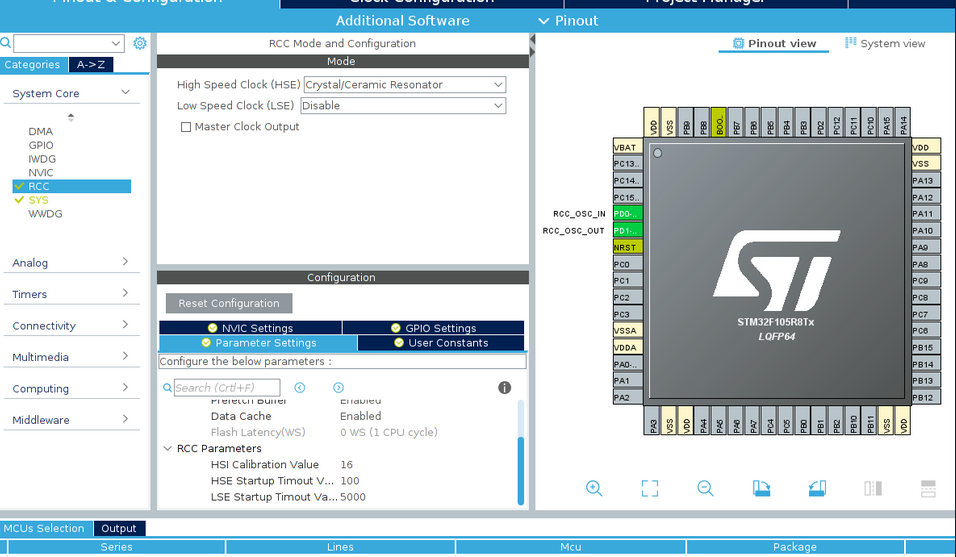Screen dimensions: 956x557
Task: Collapse the System Core category
Action: coord(126,93)
